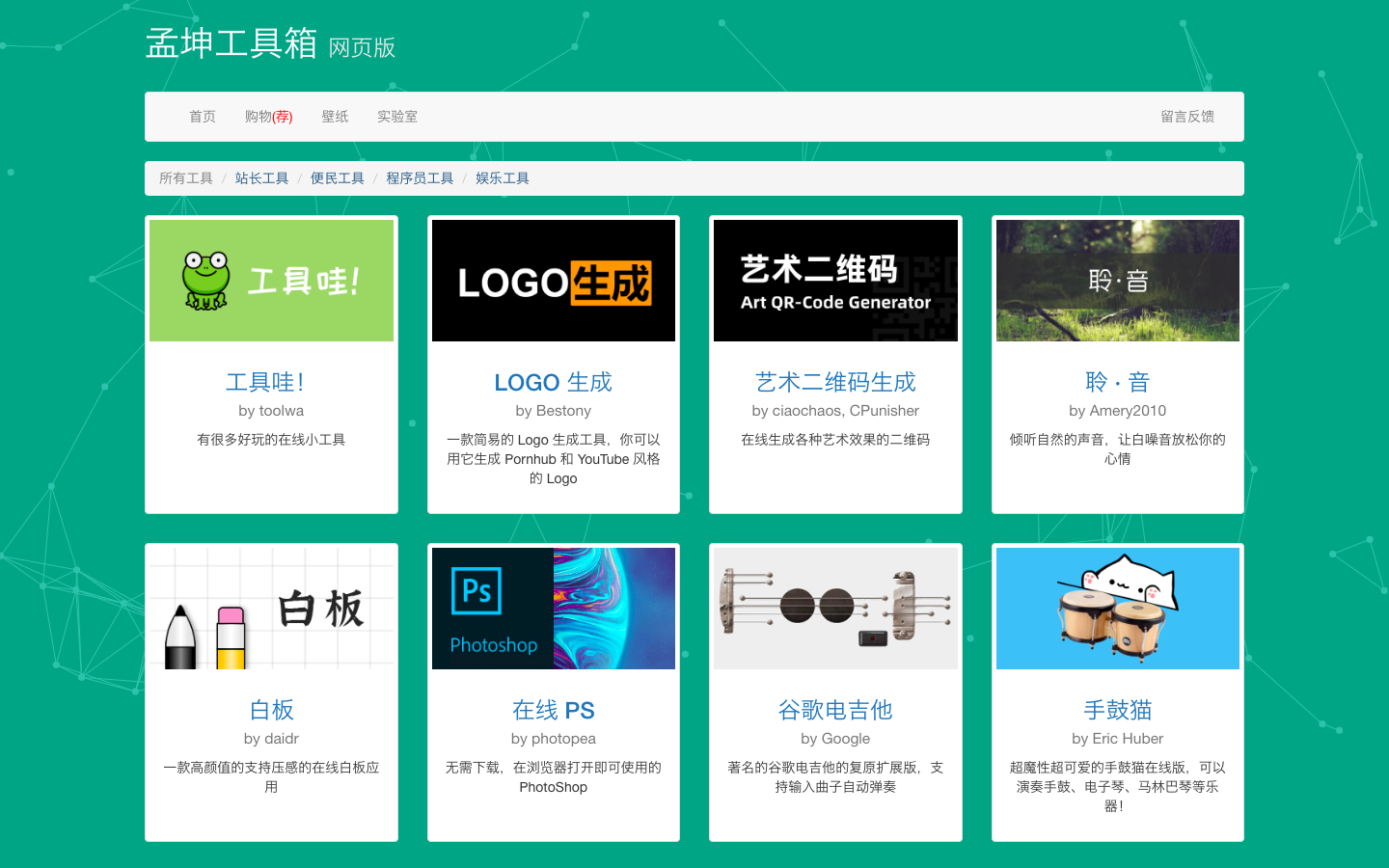Open the LOGO 生成 tool link

pyautogui.click(x=553, y=382)
